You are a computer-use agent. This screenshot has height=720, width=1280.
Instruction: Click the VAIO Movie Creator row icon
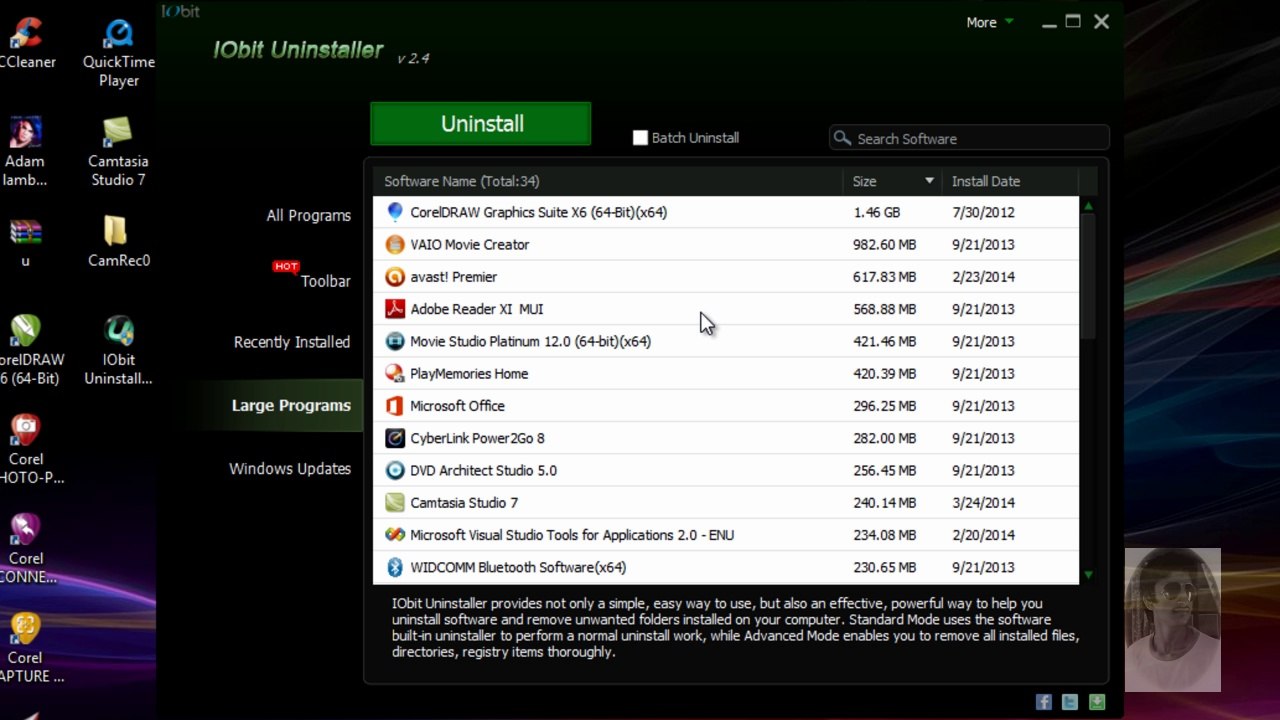point(395,244)
